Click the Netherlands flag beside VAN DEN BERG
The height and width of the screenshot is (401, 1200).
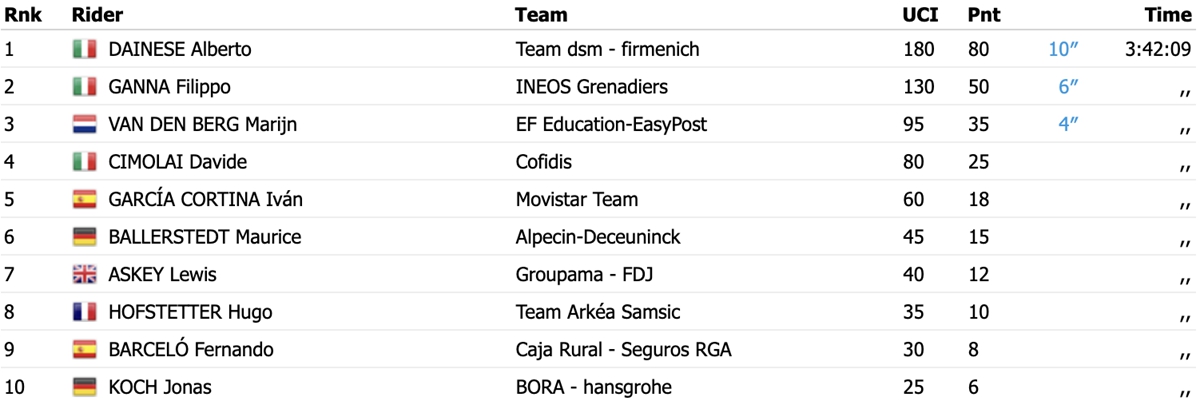pos(85,125)
